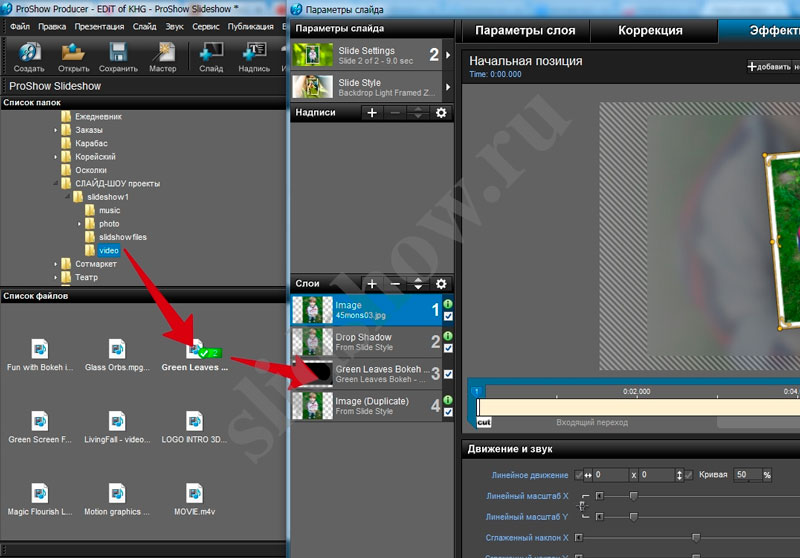Click keyframe marker 1 on the timeline
800x558 pixels.
click(x=477, y=391)
